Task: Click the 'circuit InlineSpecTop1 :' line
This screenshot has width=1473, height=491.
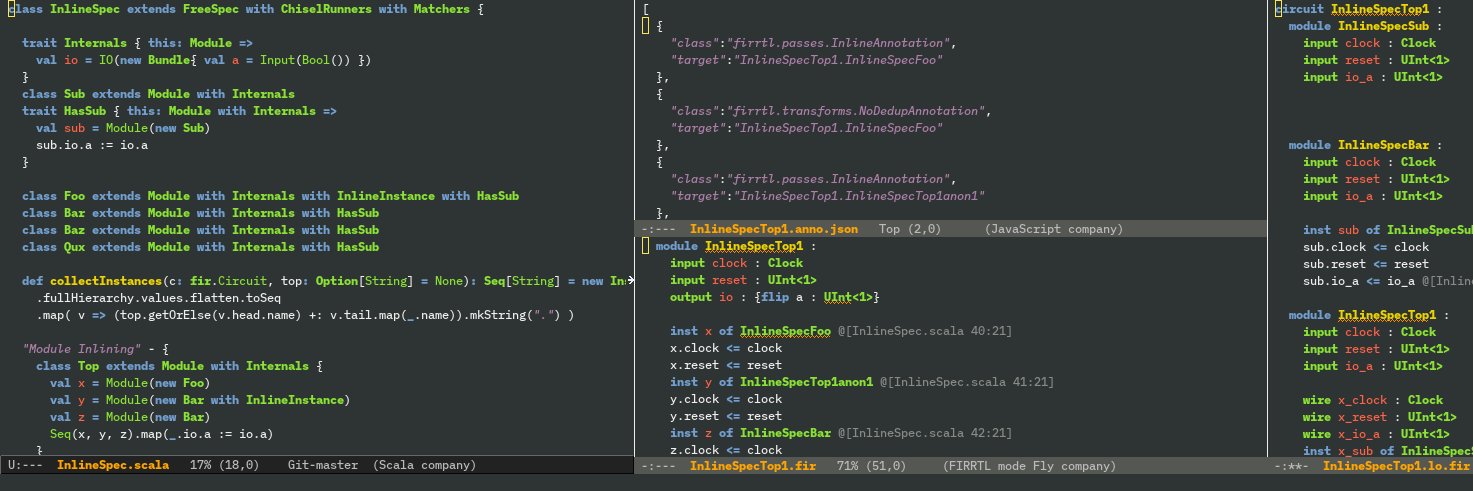Action: coord(1358,9)
